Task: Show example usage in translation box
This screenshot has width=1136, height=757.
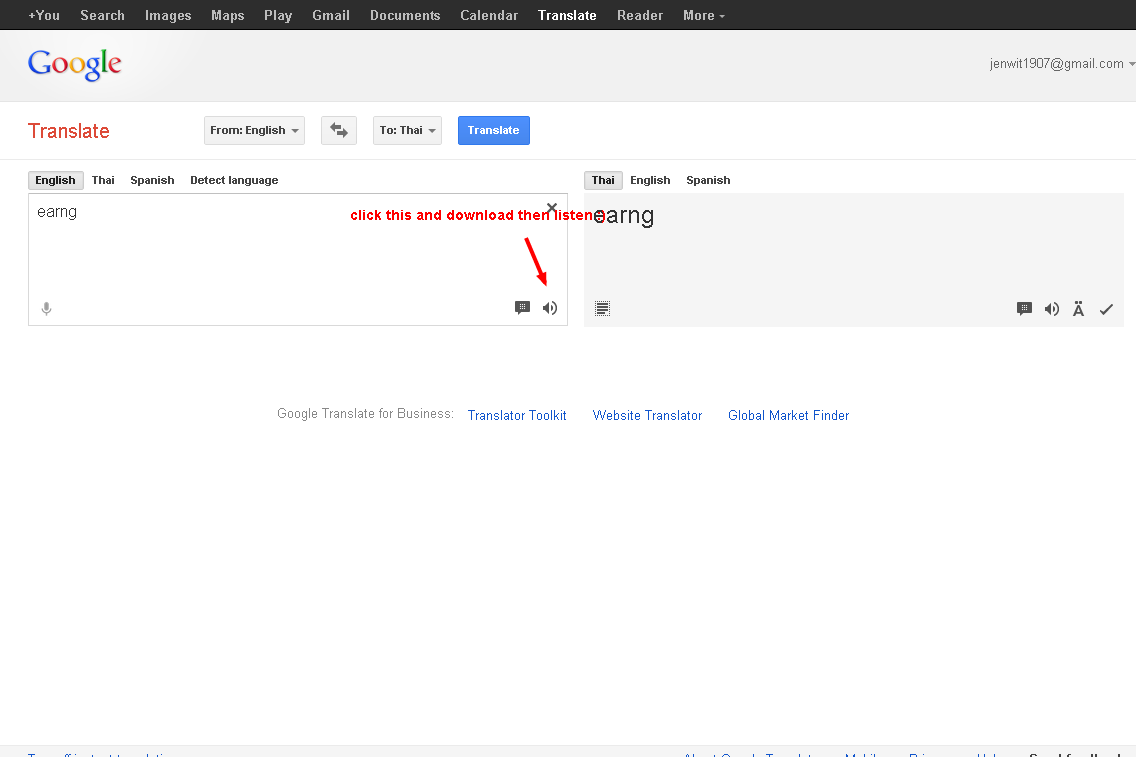Action: (1024, 309)
